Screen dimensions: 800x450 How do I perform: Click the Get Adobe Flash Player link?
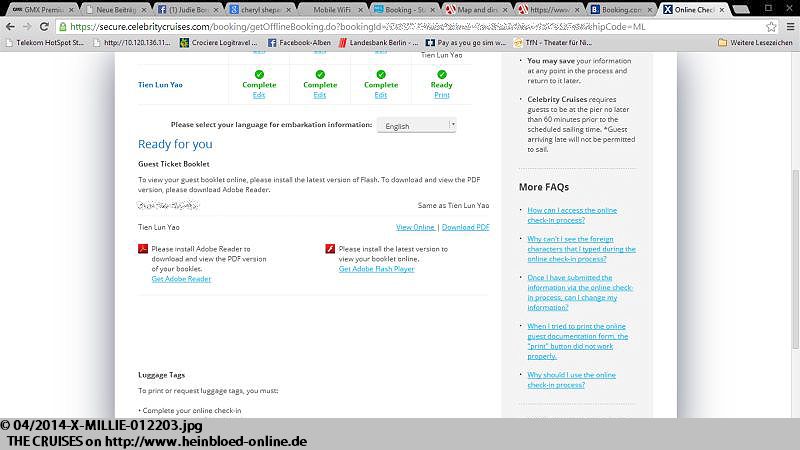pyautogui.click(x=377, y=269)
